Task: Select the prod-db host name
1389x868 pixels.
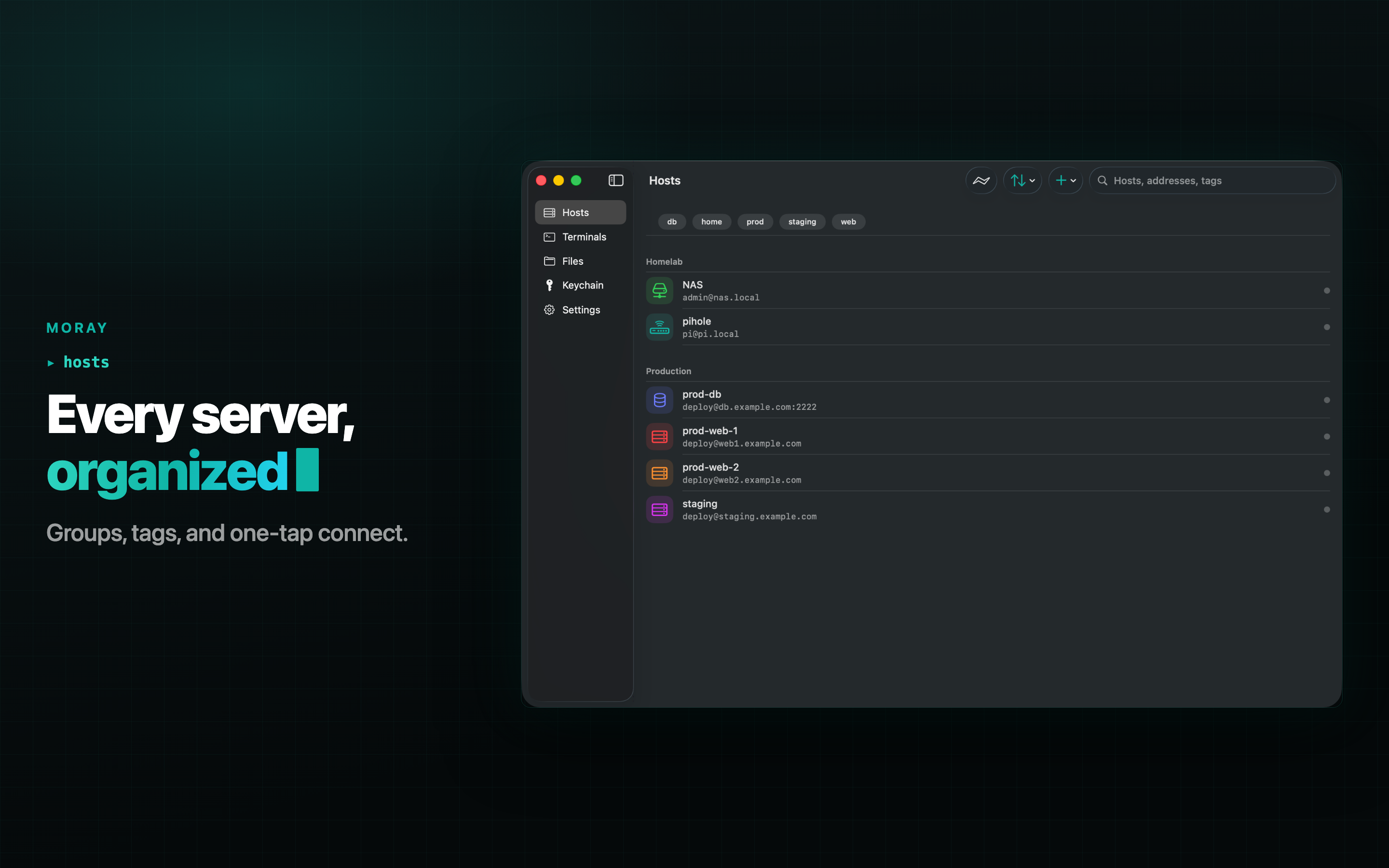Action: tap(701, 394)
